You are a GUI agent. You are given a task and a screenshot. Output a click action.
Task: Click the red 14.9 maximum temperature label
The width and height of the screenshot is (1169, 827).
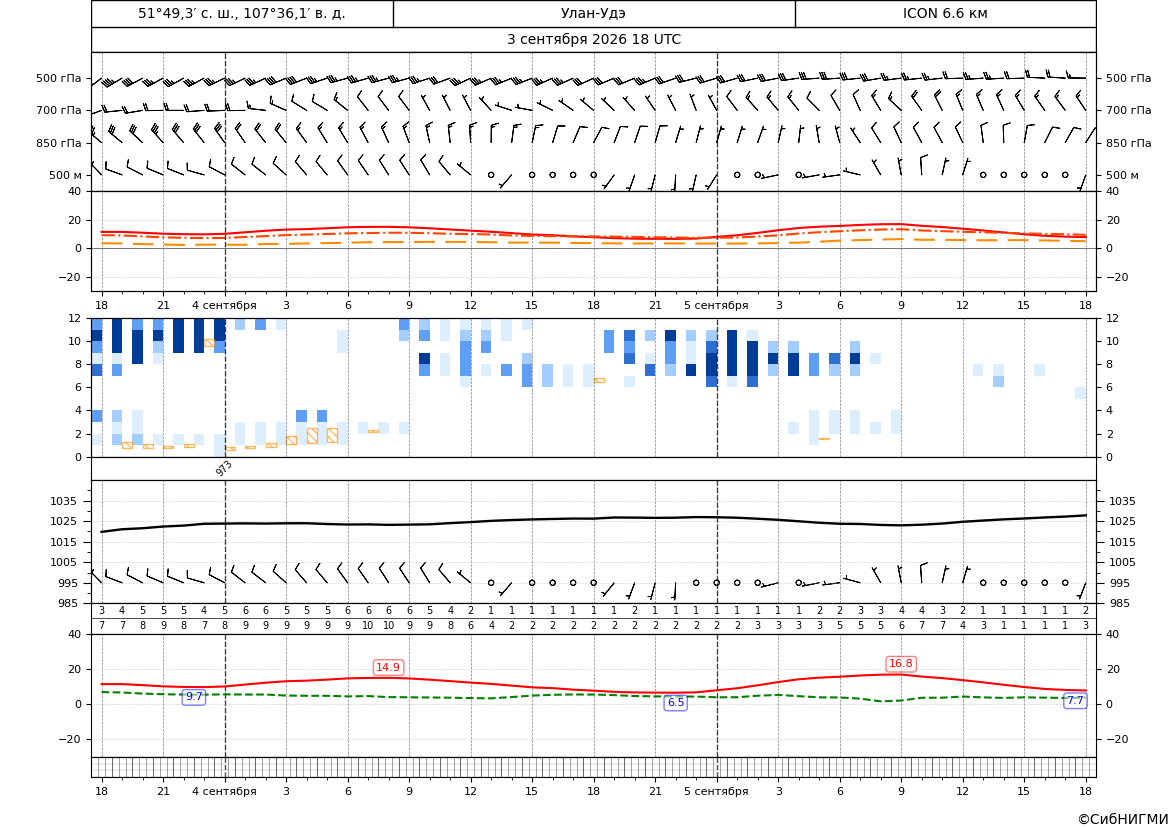[388, 667]
